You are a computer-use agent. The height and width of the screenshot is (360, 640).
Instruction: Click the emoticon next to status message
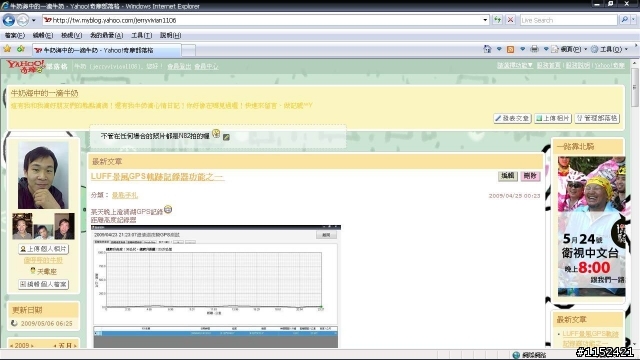tap(216, 133)
